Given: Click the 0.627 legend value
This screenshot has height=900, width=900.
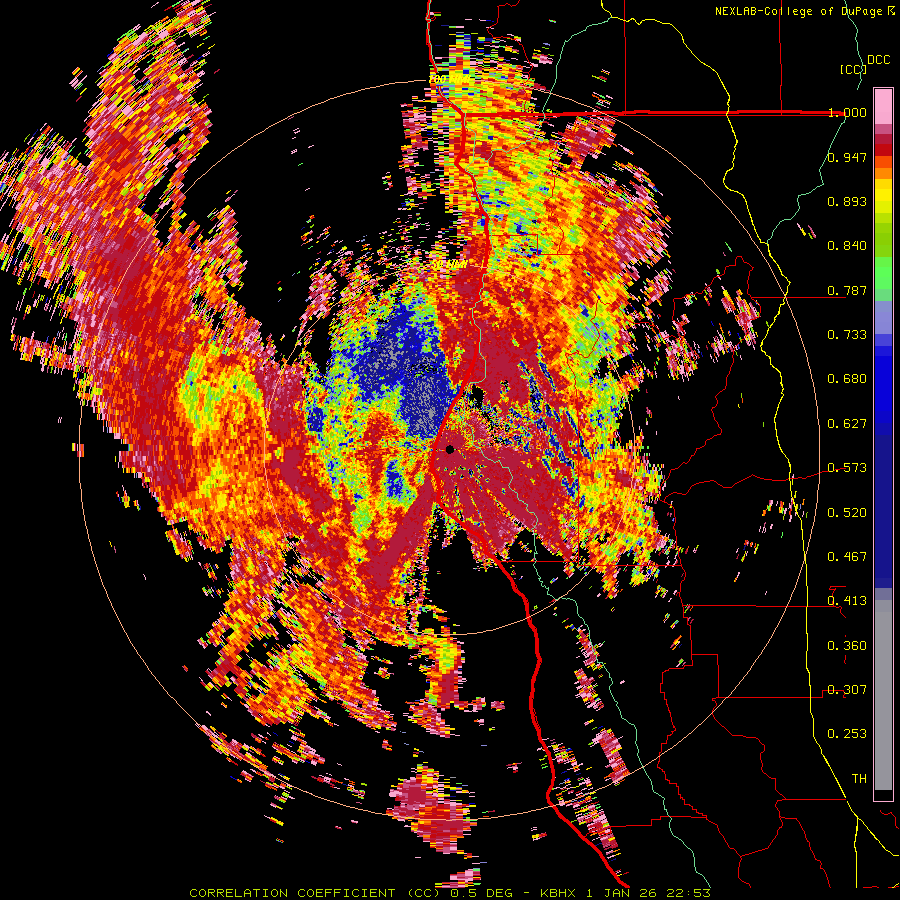Looking at the screenshot, I should tap(847, 424).
